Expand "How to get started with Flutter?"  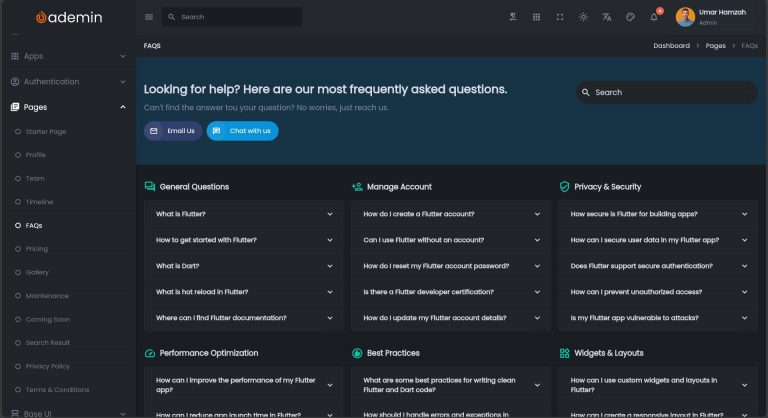click(244, 240)
